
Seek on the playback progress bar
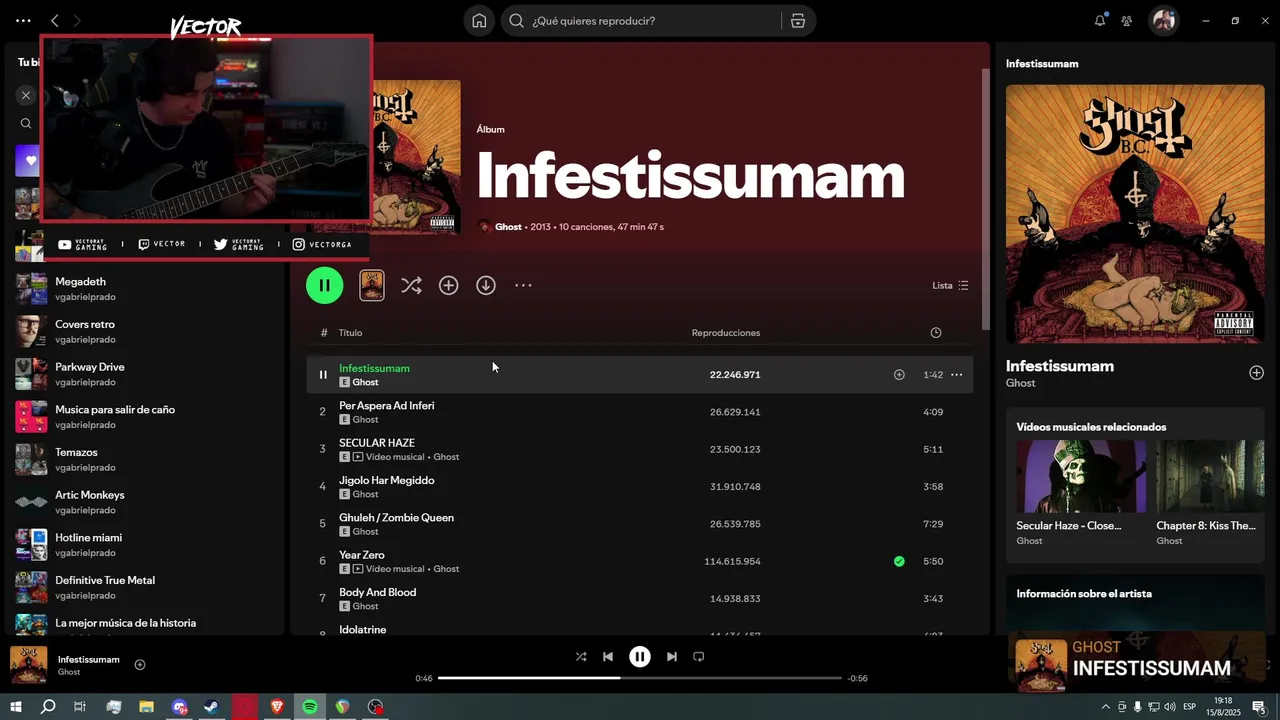click(x=640, y=678)
